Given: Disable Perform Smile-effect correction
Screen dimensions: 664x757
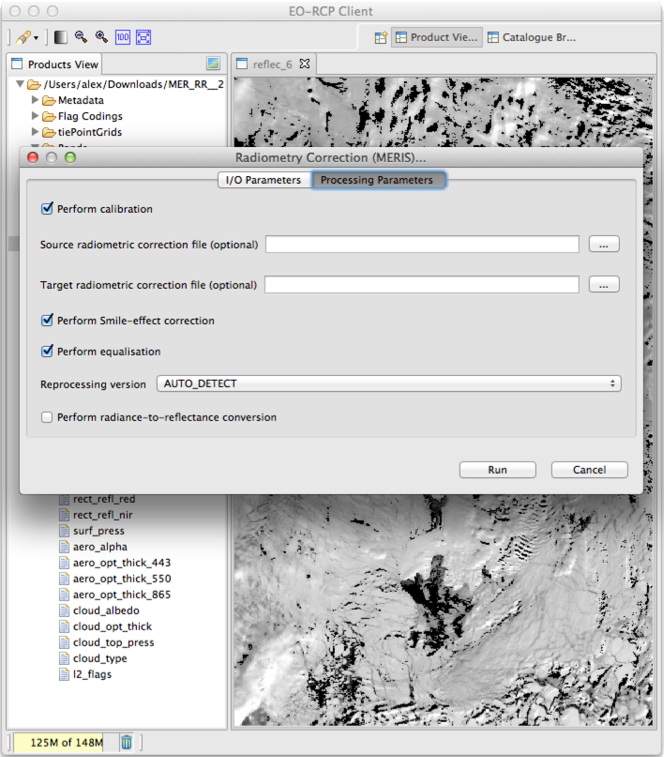Looking at the screenshot, I should tap(47, 321).
